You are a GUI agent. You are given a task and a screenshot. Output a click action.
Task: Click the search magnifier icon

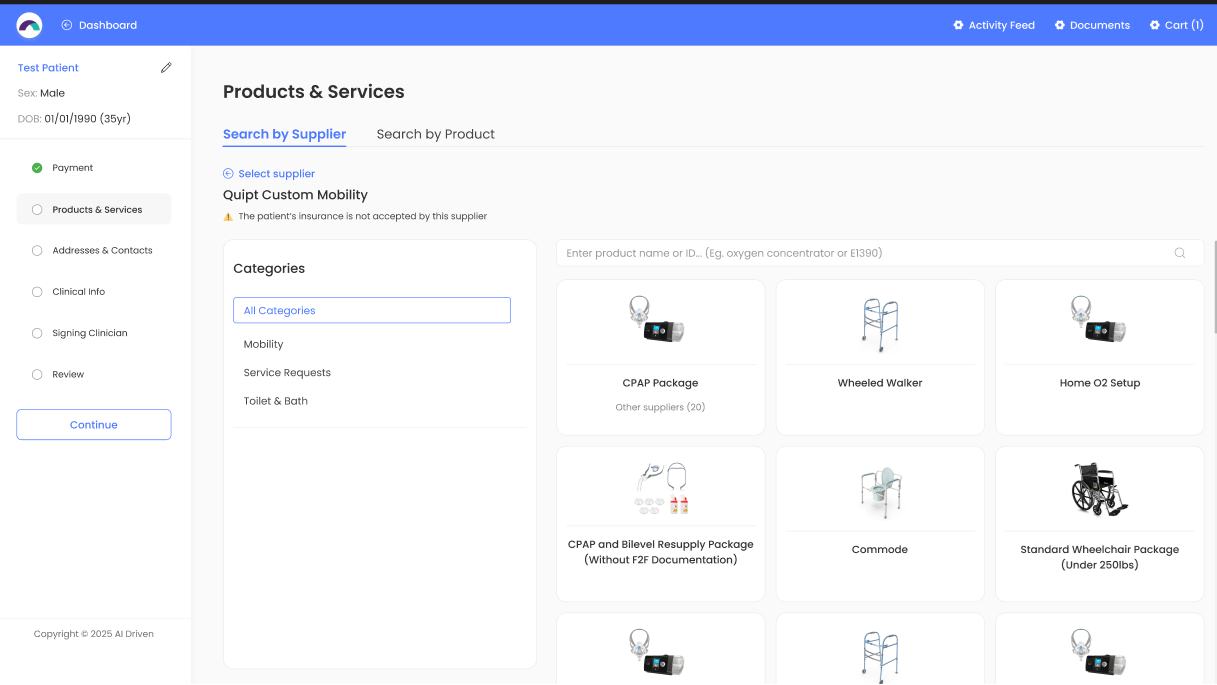(x=1180, y=253)
